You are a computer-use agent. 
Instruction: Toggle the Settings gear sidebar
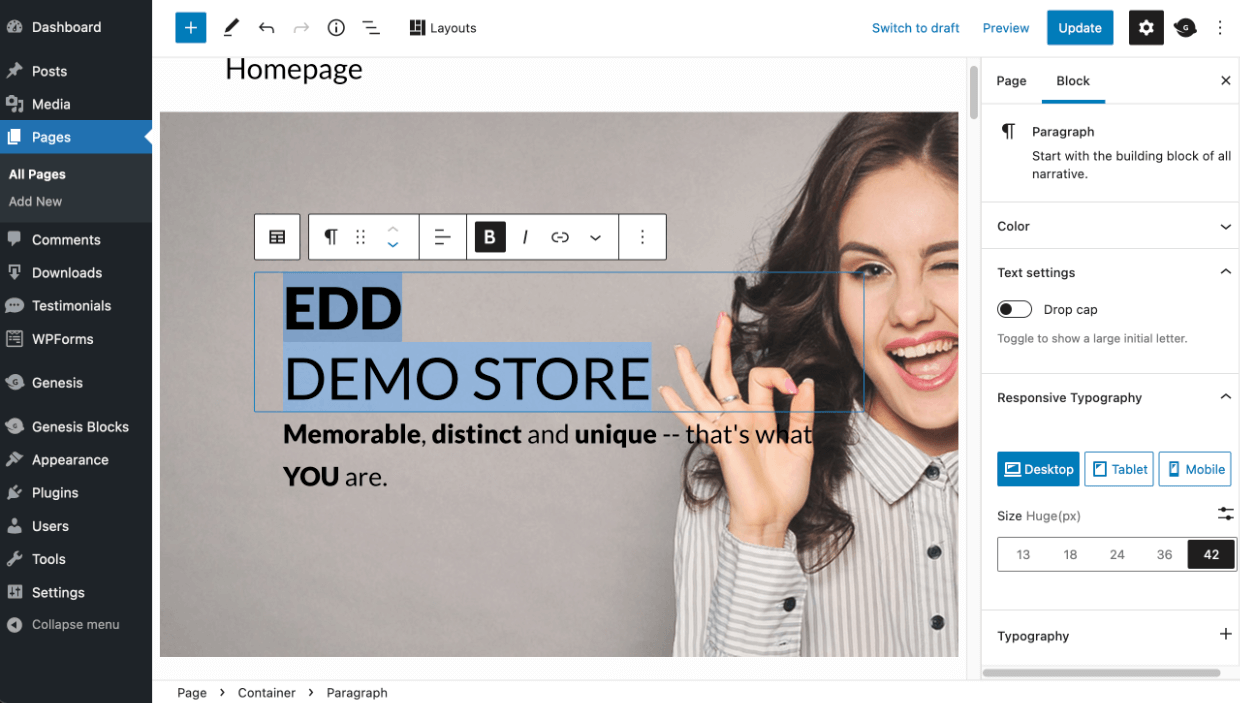point(1146,28)
